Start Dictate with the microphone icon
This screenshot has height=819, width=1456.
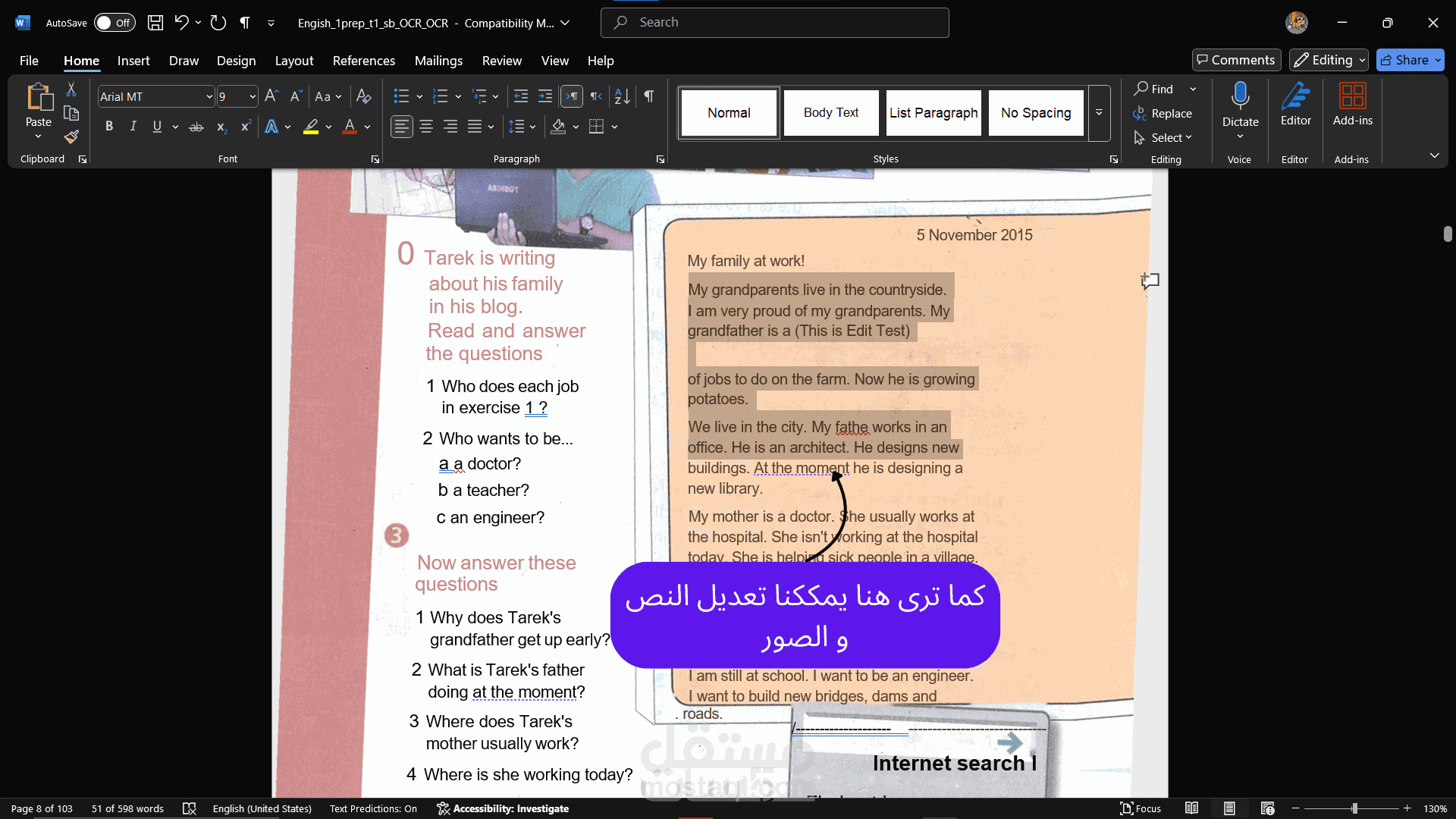tap(1240, 96)
